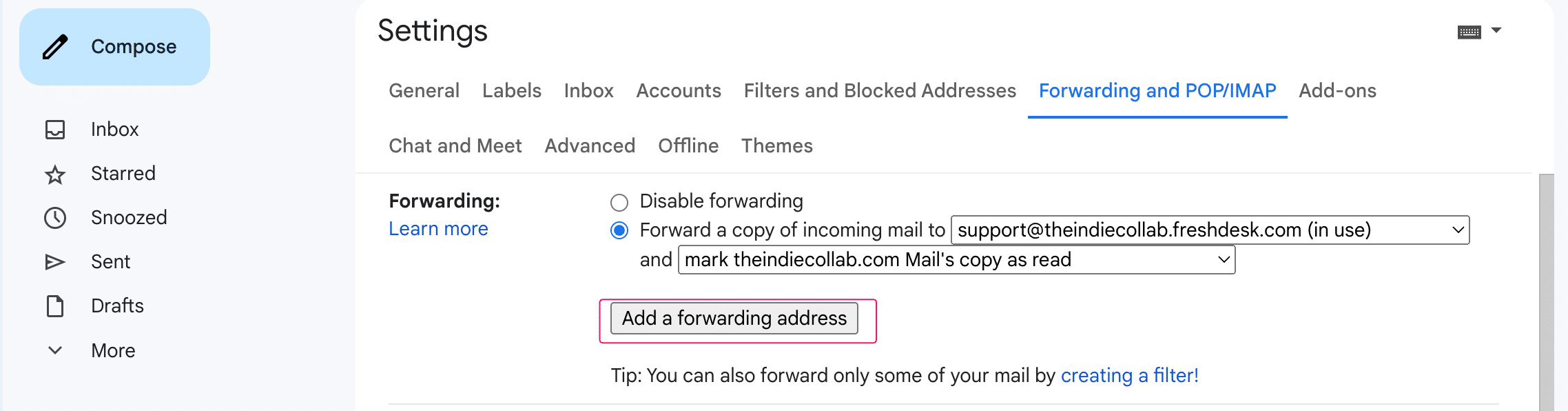
Task: Follow the creating a filter link
Action: pyautogui.click(x=1129, y=376)
